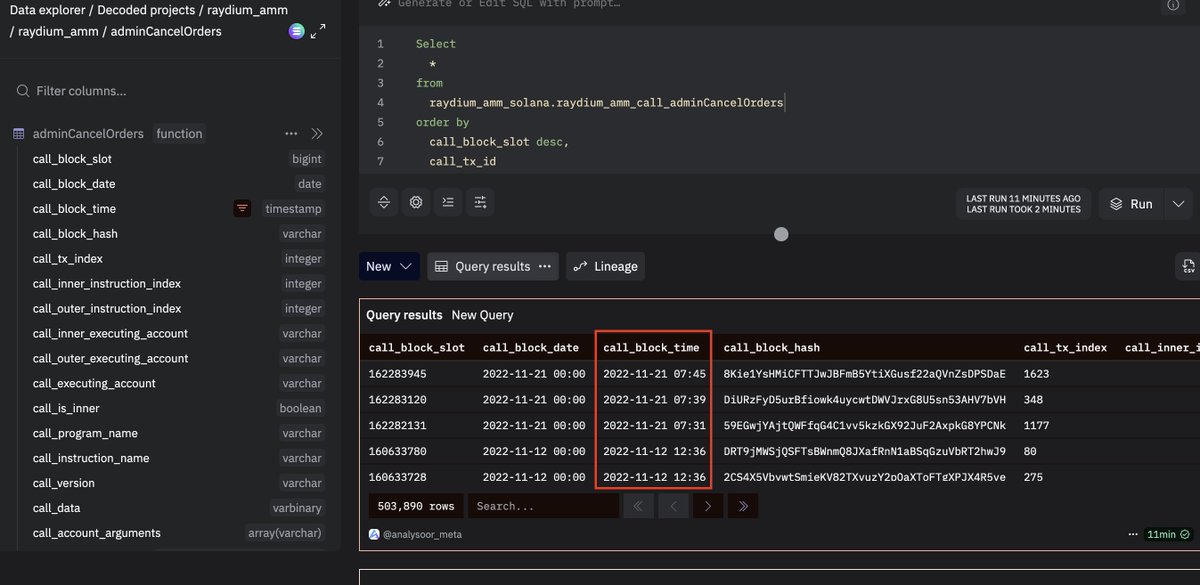
Task: Select the New Query sub-tab
Action: pyautogui.click(x=482, y=315)
